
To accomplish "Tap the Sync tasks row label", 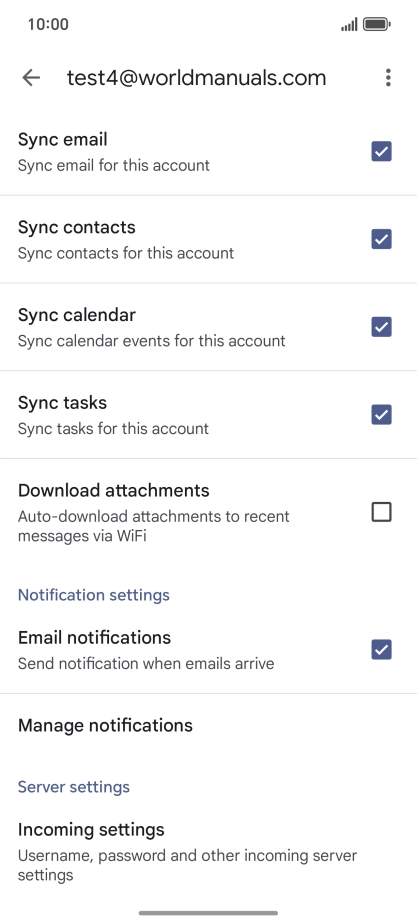I will pos(62,403).
